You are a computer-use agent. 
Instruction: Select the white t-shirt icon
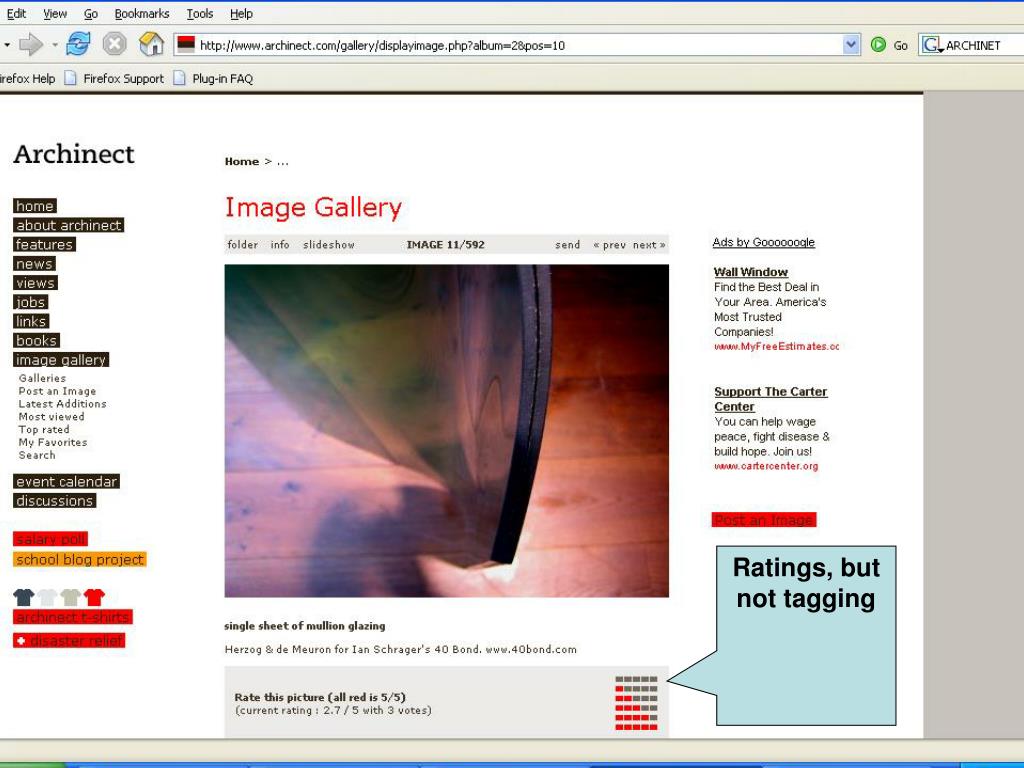(47, 597)
